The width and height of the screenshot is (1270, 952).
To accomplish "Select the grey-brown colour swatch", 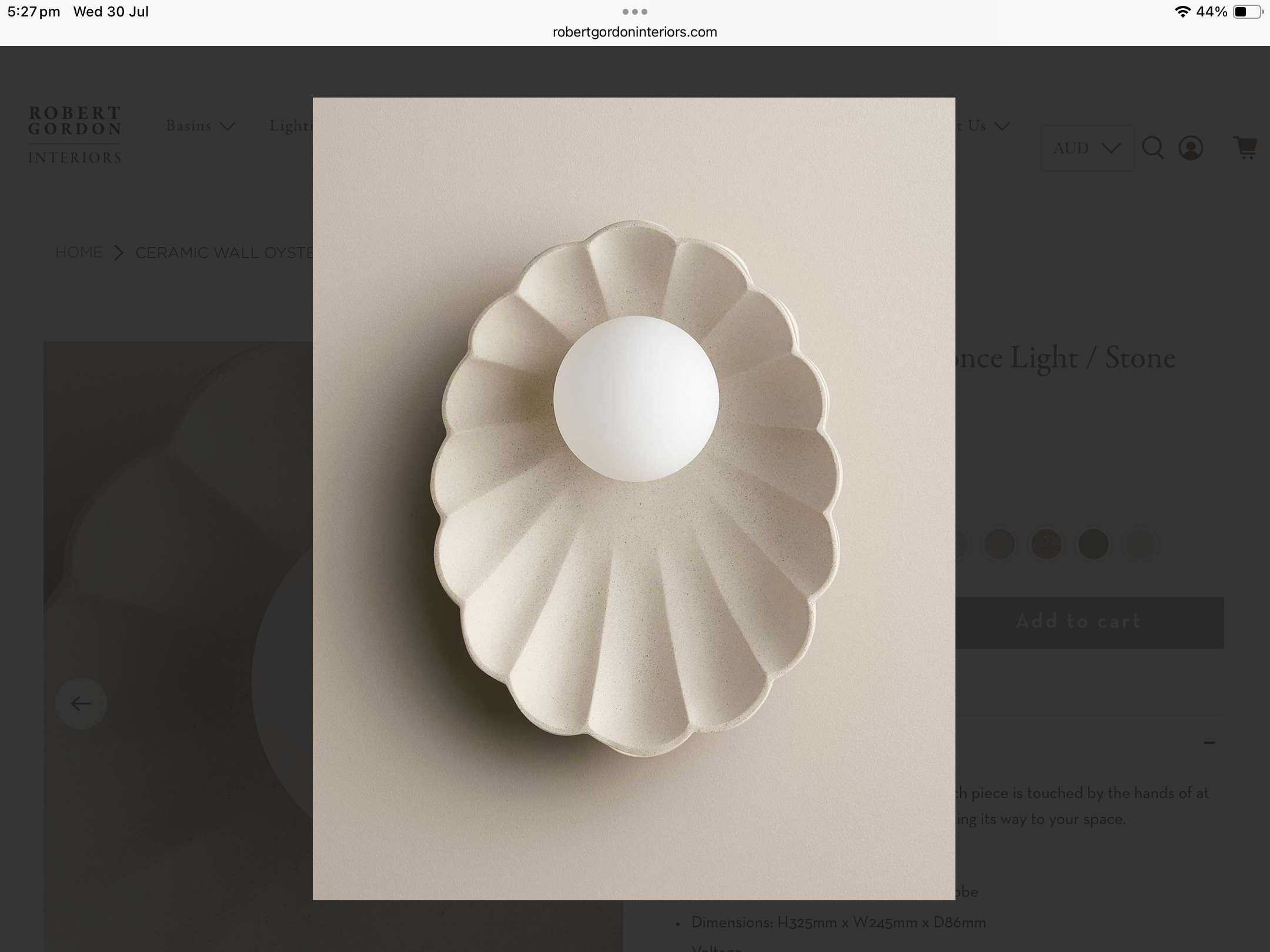I will point(1000,544).
